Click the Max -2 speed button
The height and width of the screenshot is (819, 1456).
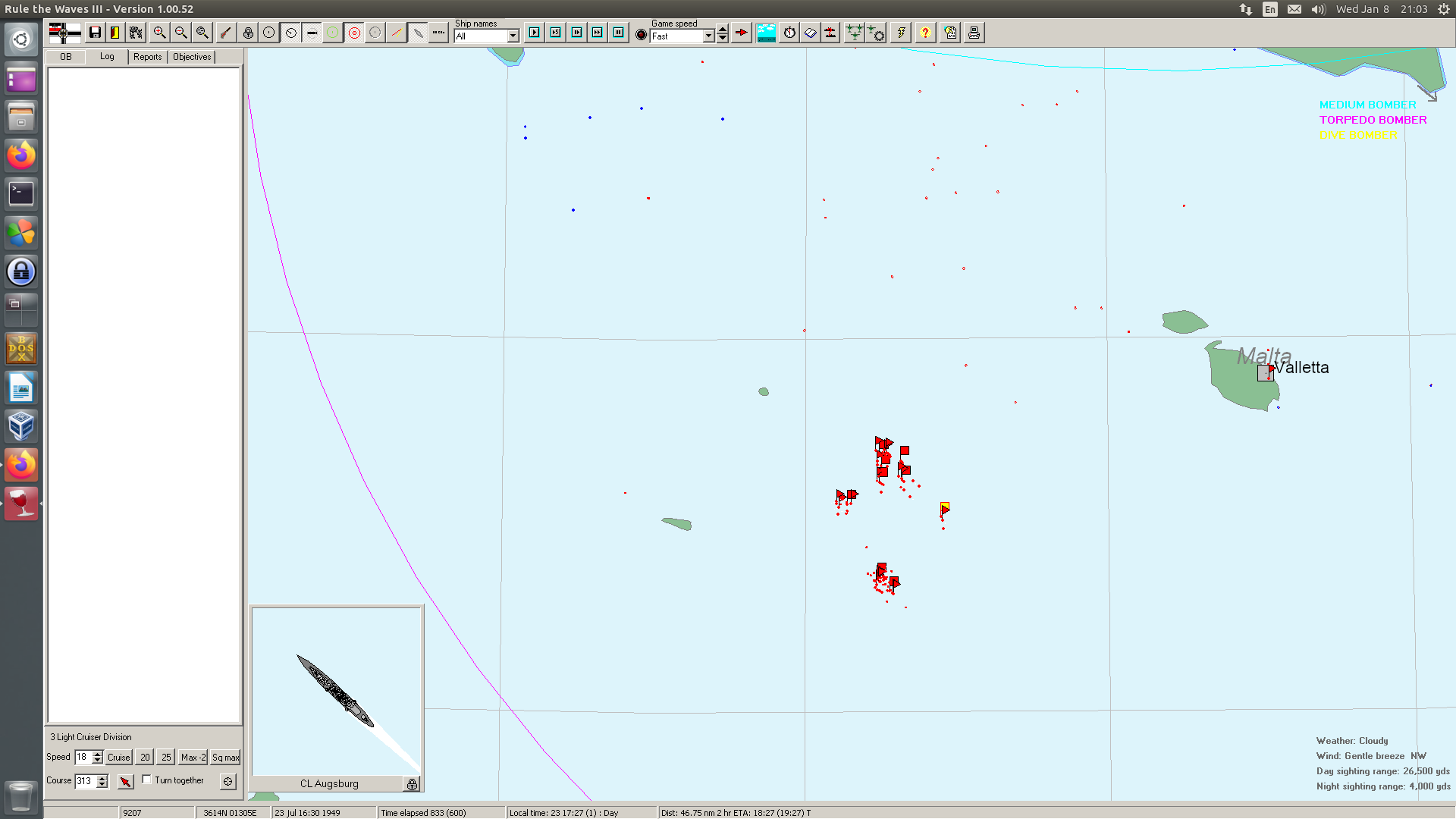click(x=193, y=757)
